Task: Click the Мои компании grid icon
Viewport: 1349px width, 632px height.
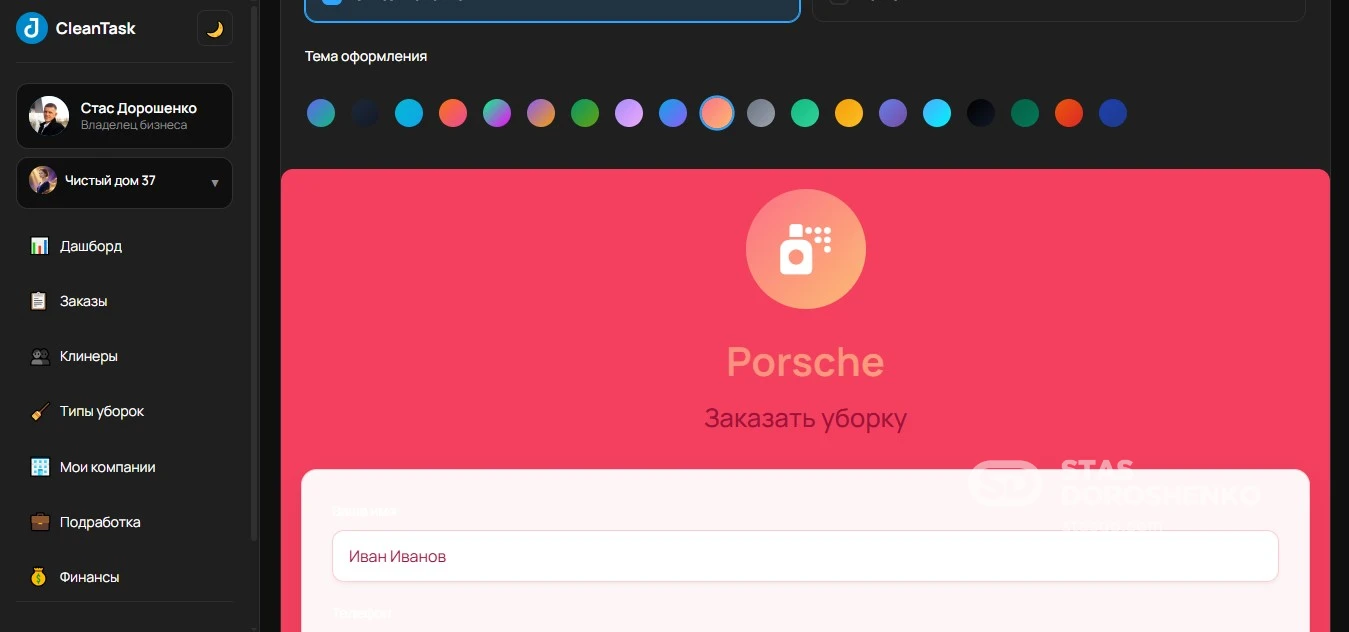Action: click(39, 467)
